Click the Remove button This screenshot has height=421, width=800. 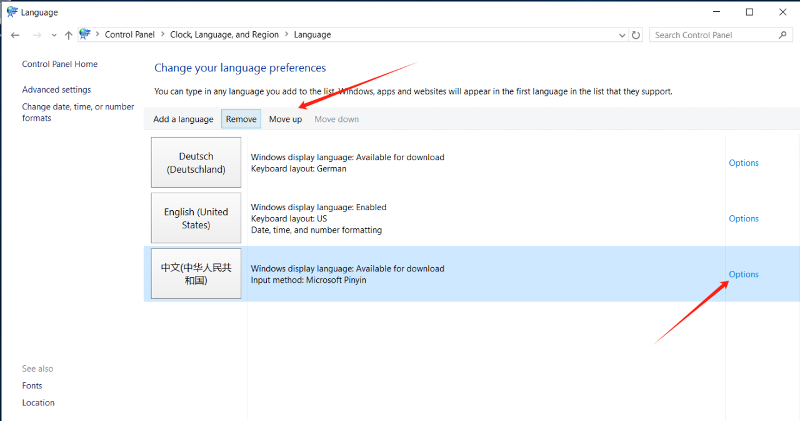coord(241,119)
